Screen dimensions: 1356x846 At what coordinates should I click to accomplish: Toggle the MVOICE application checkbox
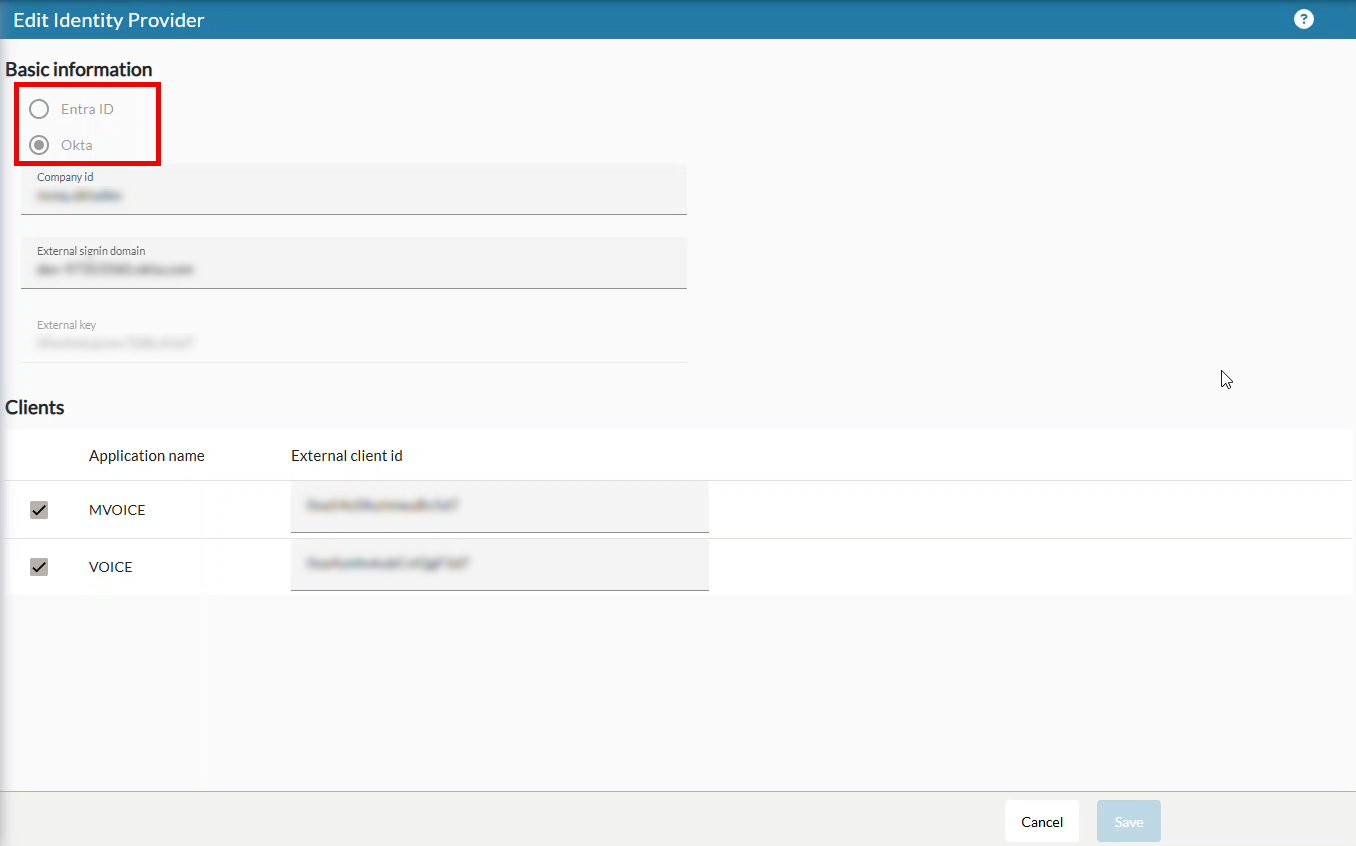(39, 510)
